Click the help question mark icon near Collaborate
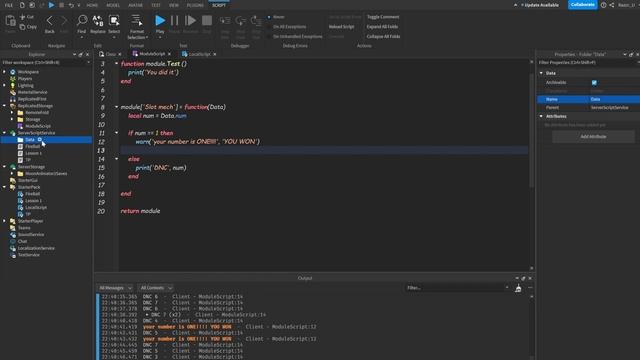This screenshot has width=640, height=360. 603,5
